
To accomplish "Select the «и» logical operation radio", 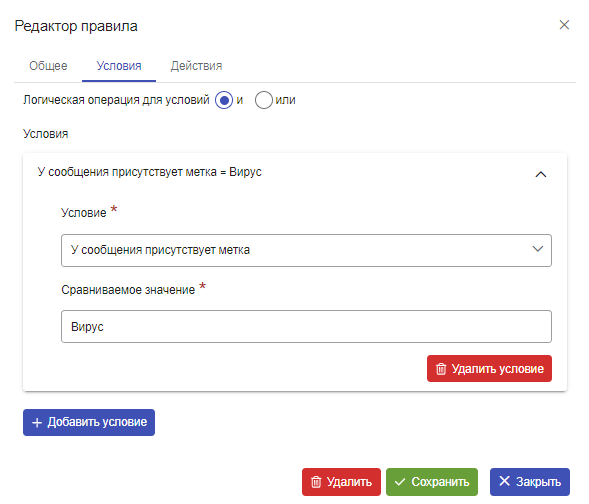I will point(224,100).
